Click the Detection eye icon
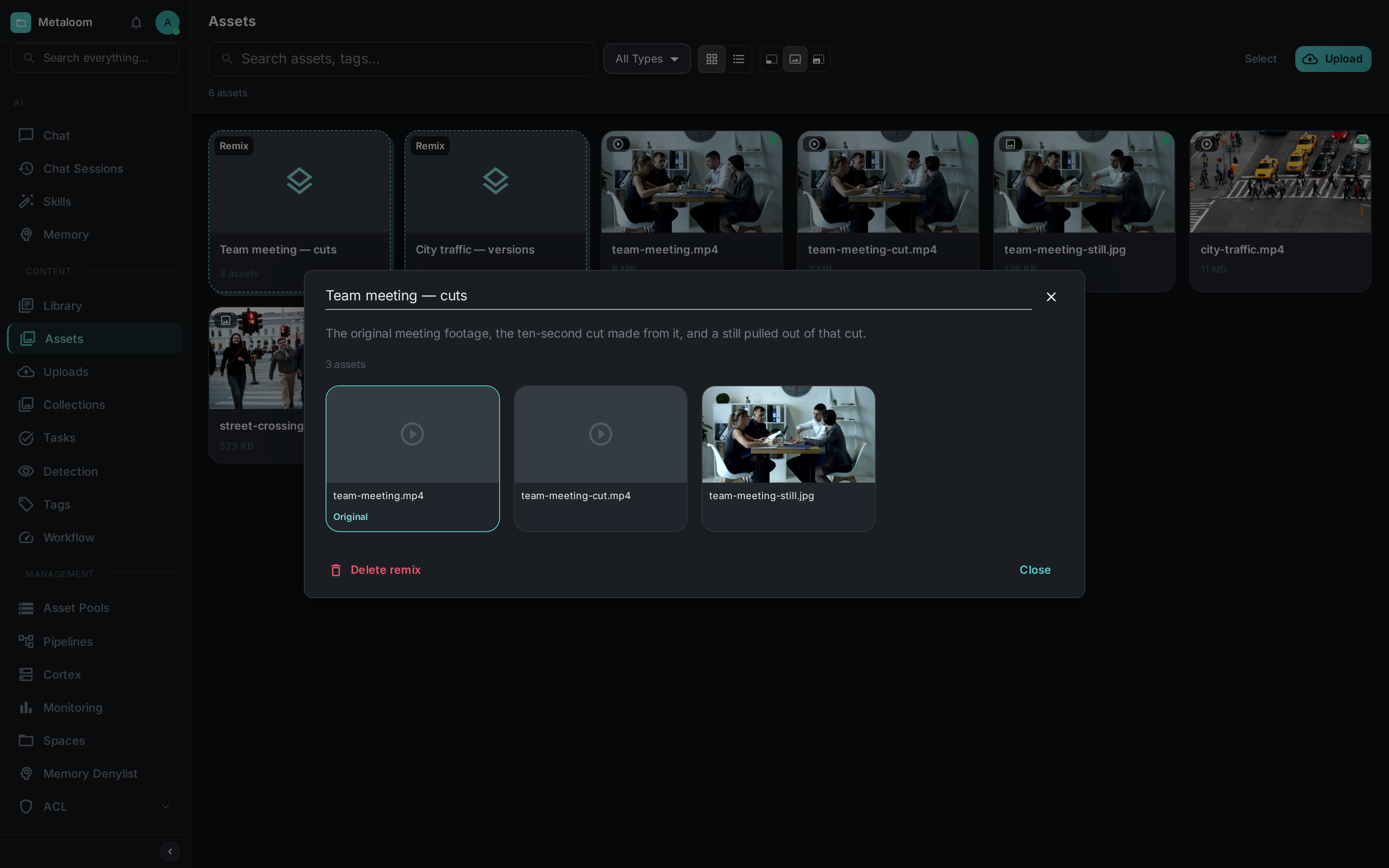 [26, 471]
